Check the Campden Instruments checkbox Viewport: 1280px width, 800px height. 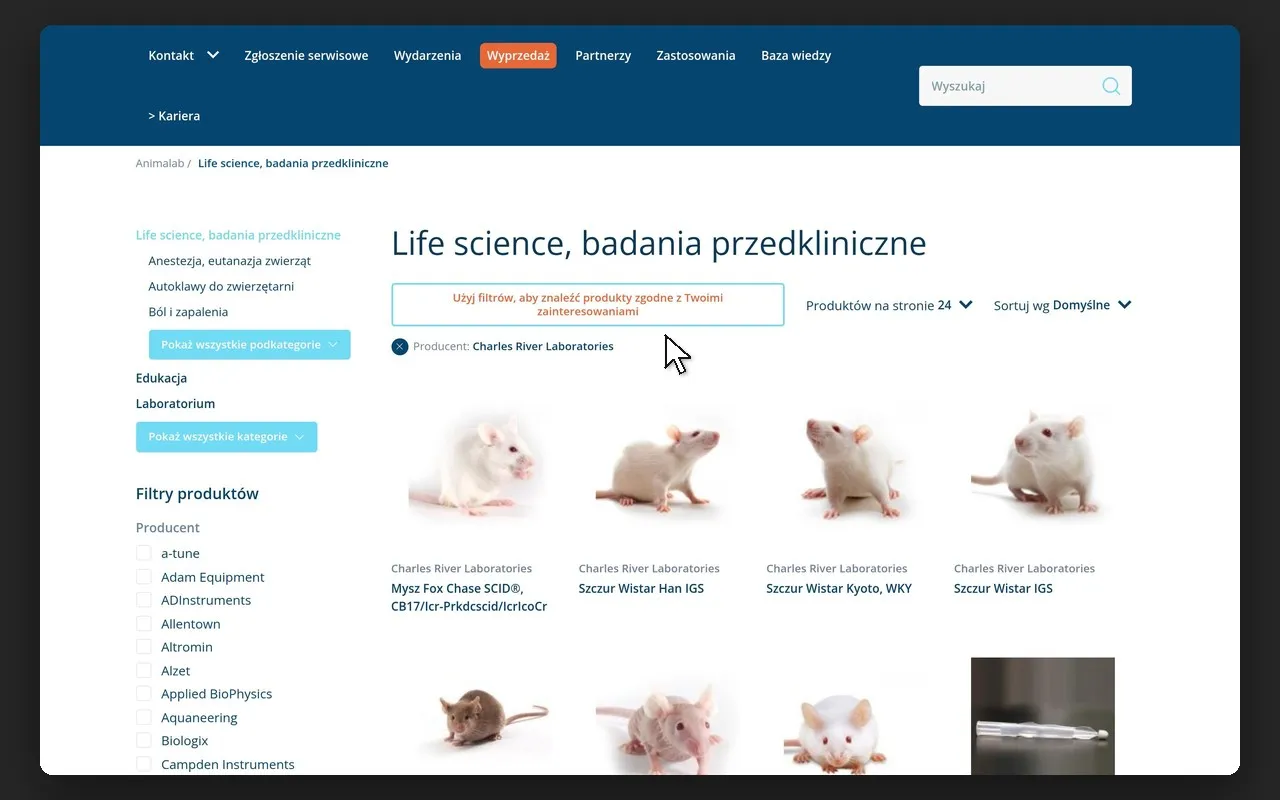coord(144,765)
